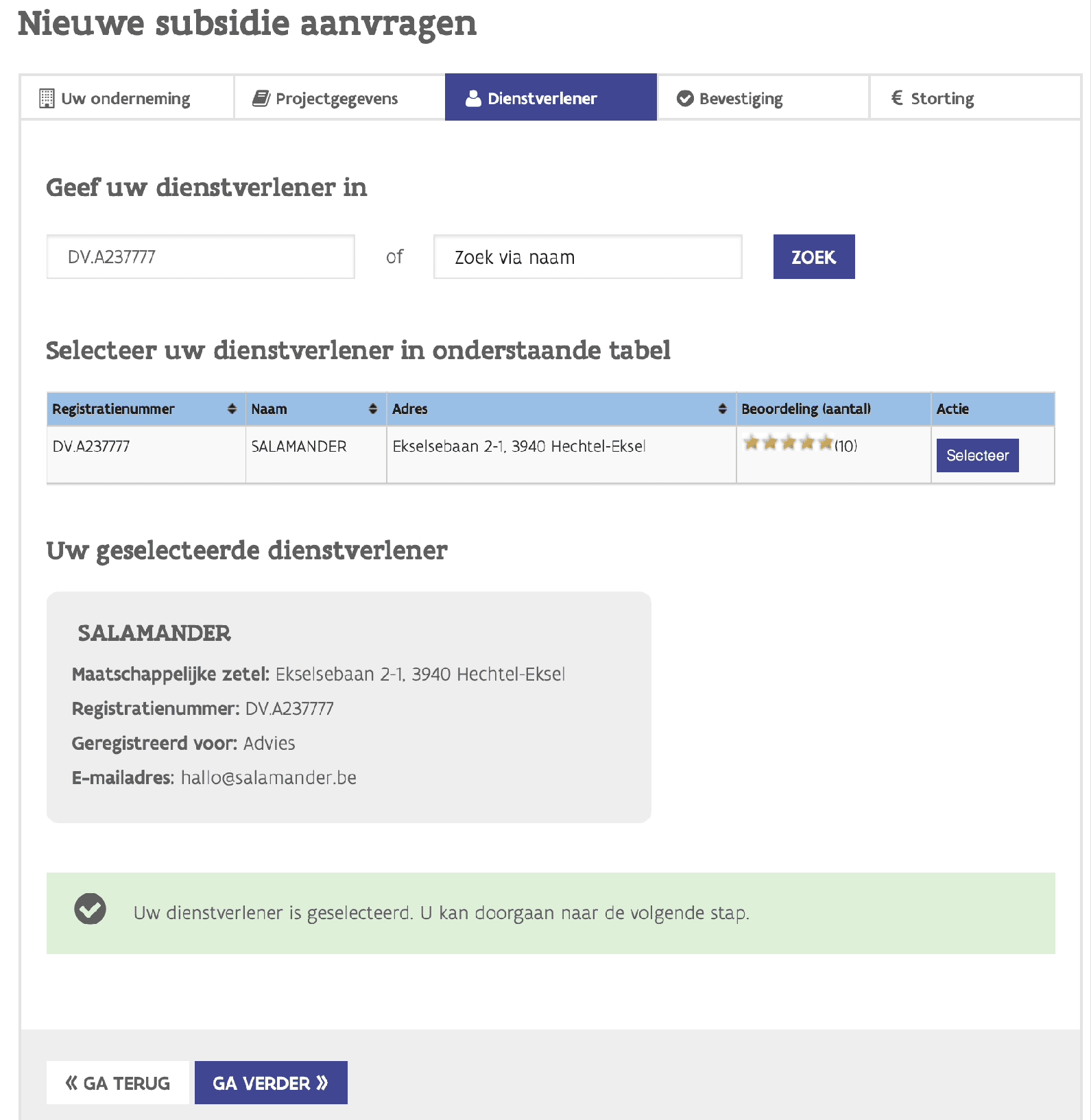
Task: Click the checkmark icon beside Bevestiging
Action: [x=685, y=99]
